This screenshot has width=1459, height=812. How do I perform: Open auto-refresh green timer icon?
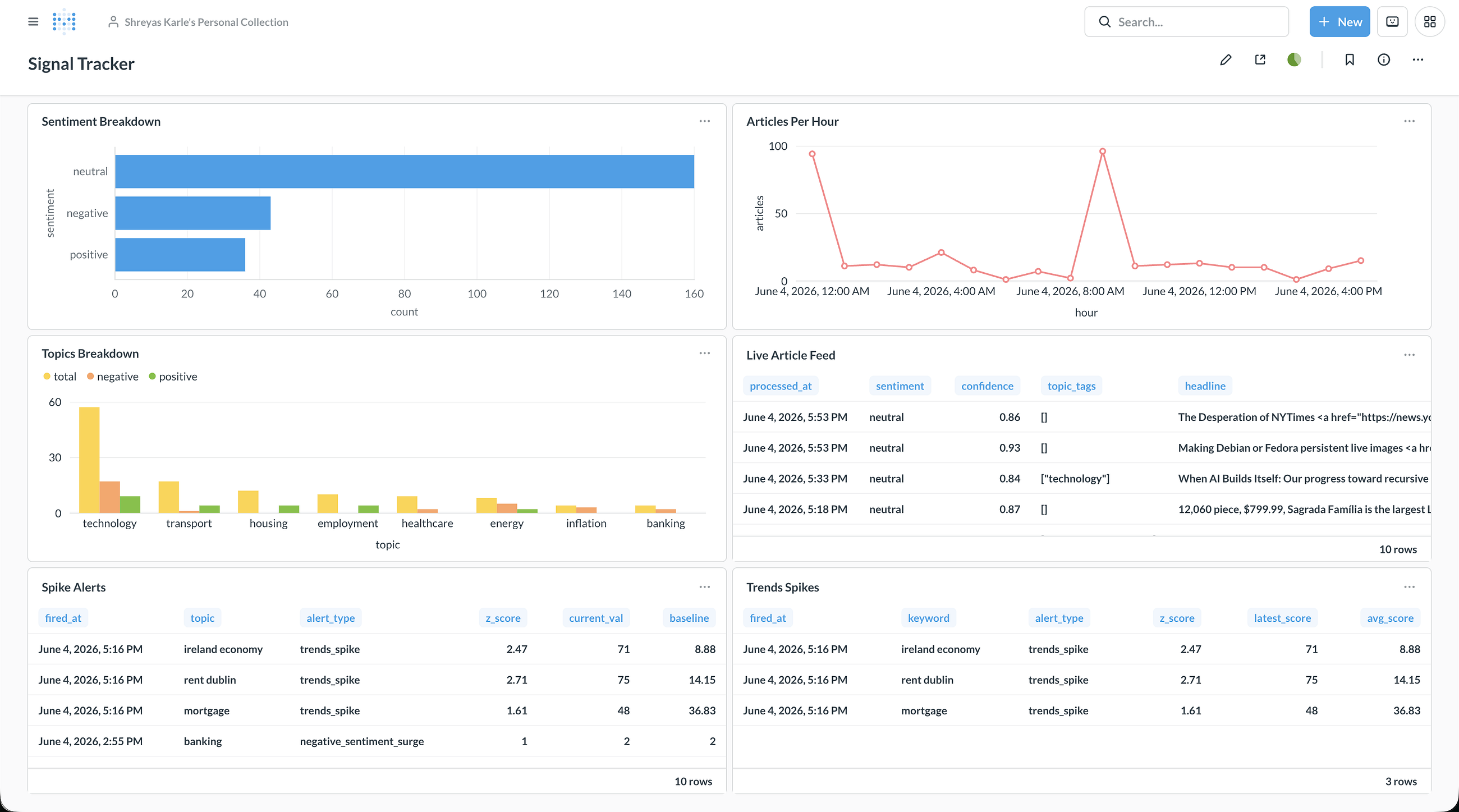point(1294,59)
